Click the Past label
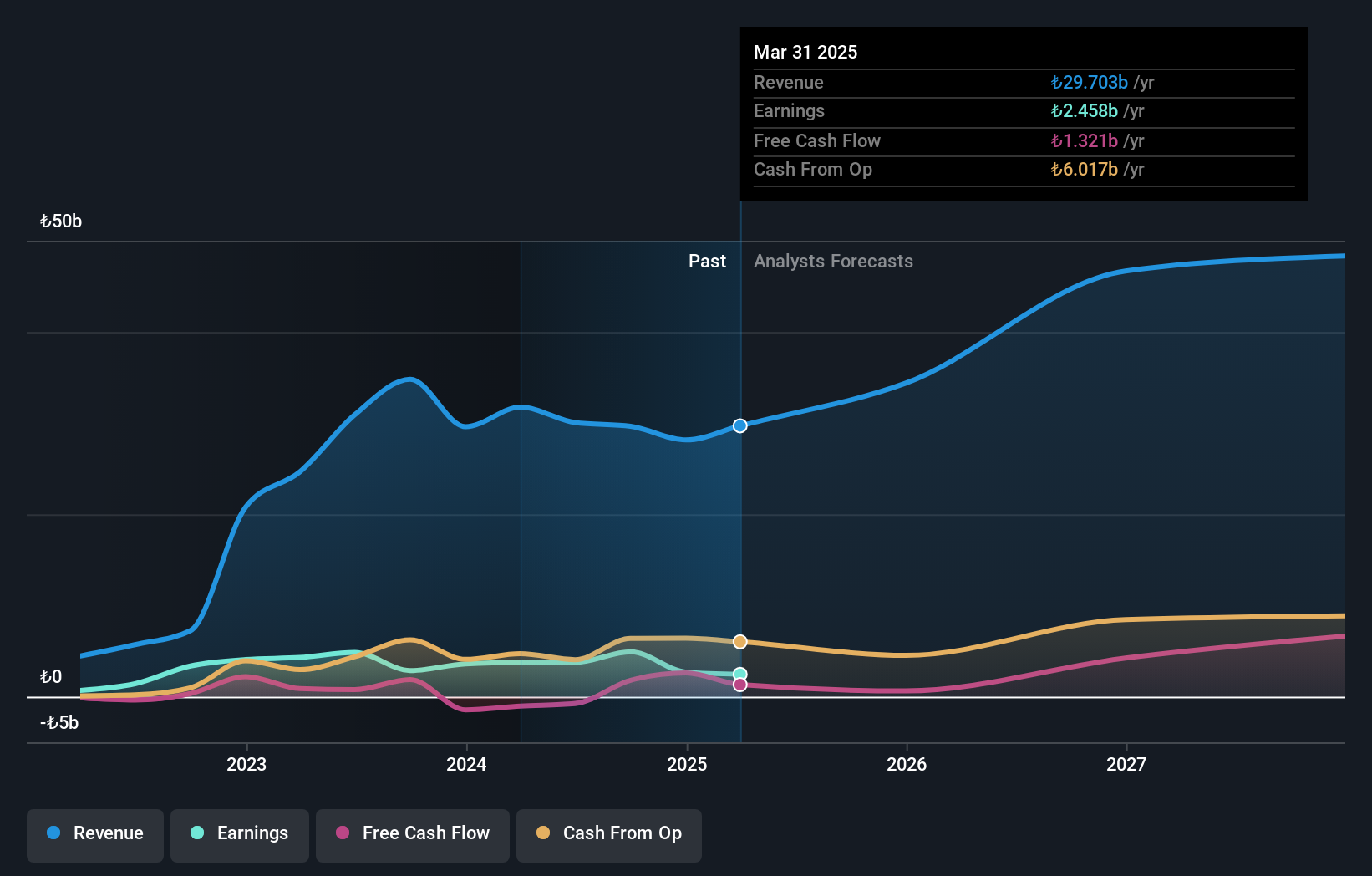Screen dimensions: 1372x876 pyautogui.click(x=707, y=262)
